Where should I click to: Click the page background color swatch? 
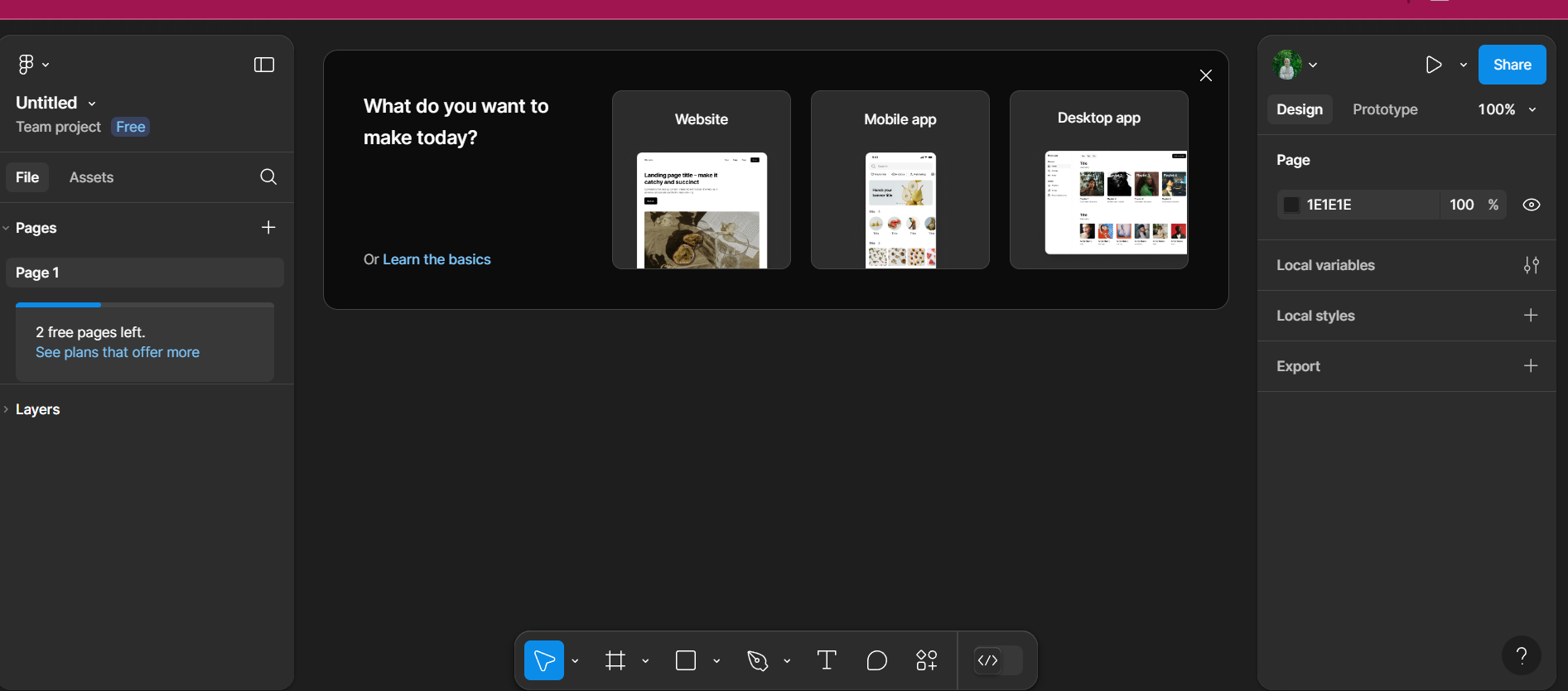click(1291, 205)
